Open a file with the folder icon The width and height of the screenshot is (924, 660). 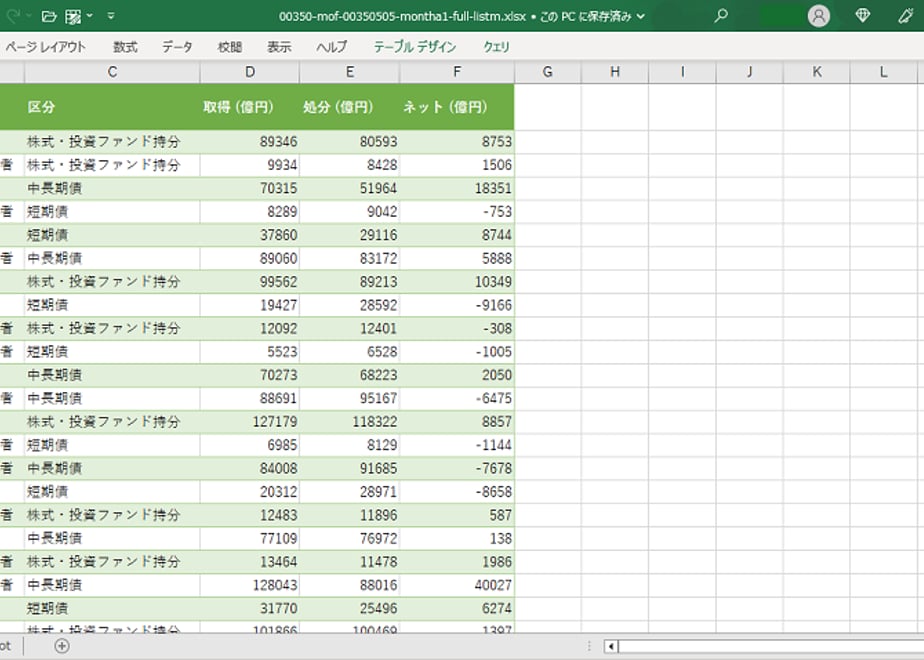[x=50, y=16]
